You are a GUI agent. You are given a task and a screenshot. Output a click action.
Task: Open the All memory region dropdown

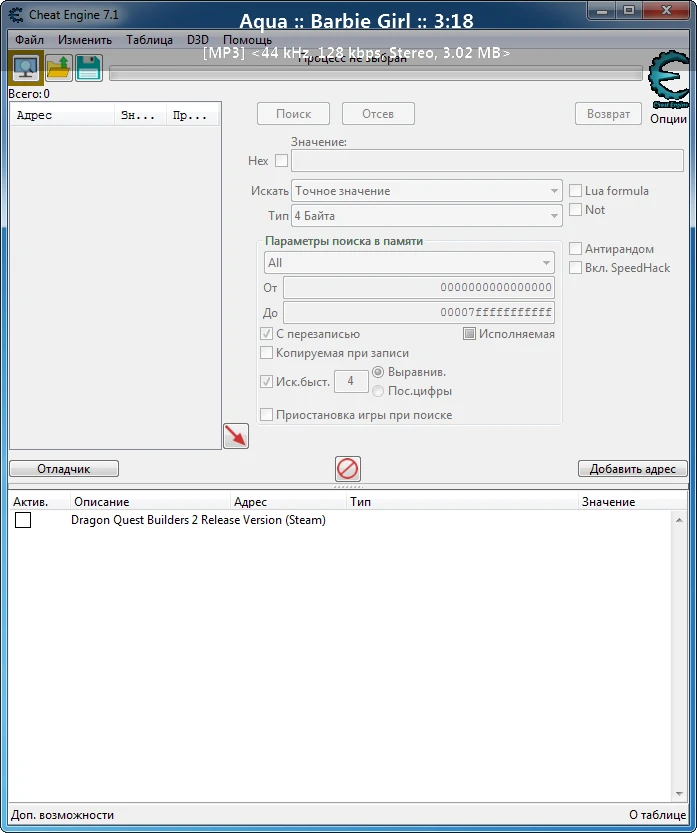[x=409, y=262]
